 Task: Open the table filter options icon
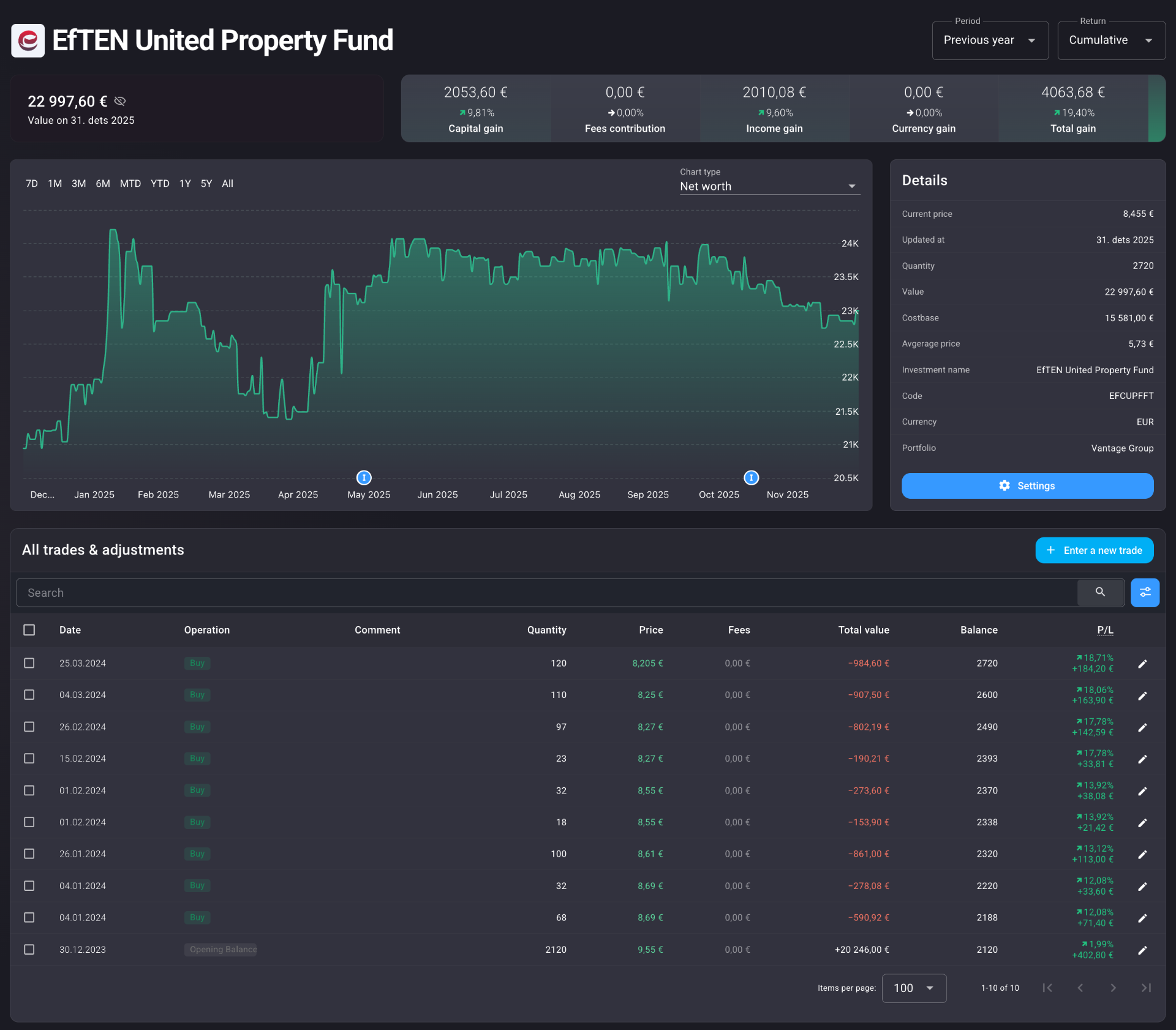1145,593
